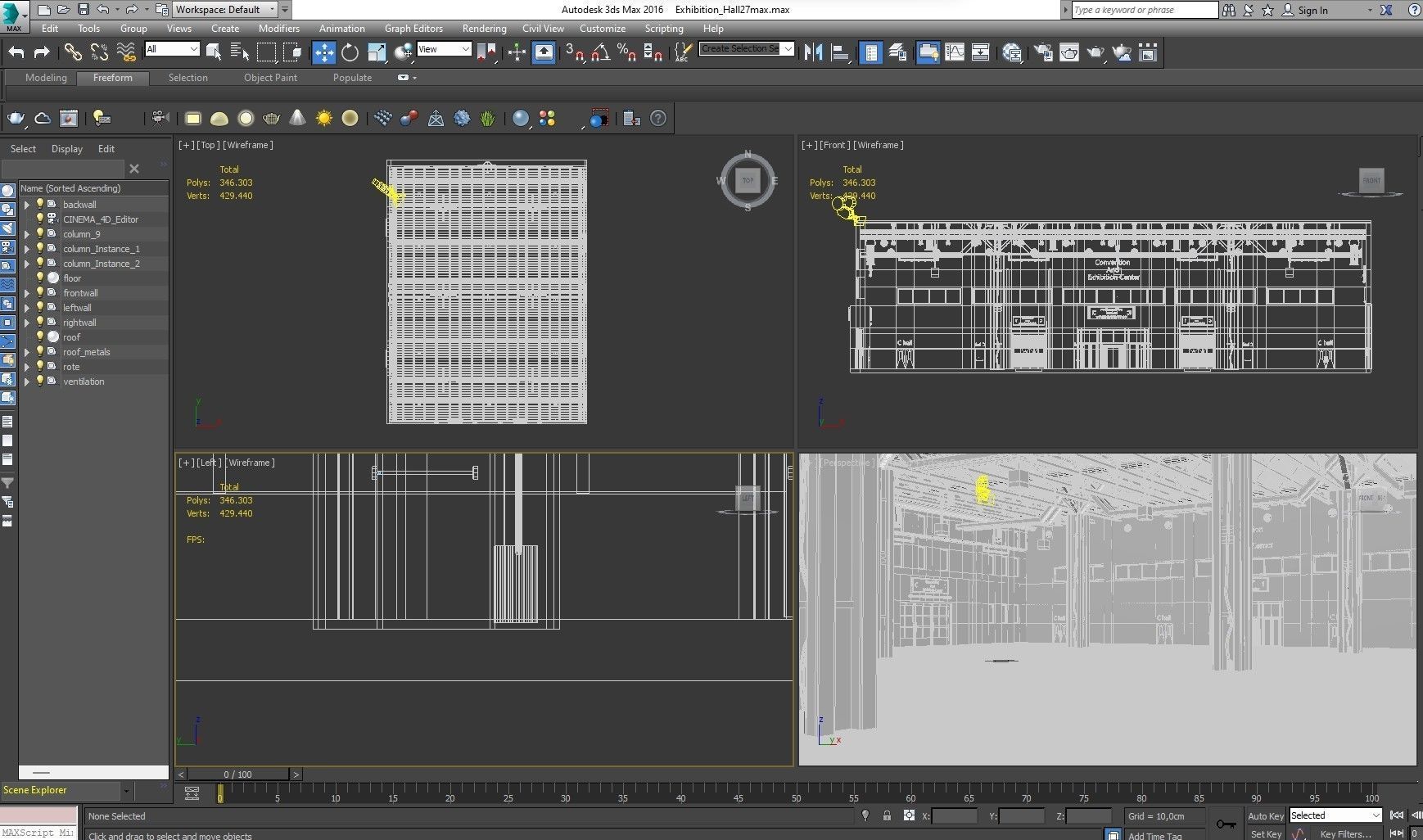Click the Render Setup teapot icon
The width and height of the screenshot is (1423, 840).
1042,52
